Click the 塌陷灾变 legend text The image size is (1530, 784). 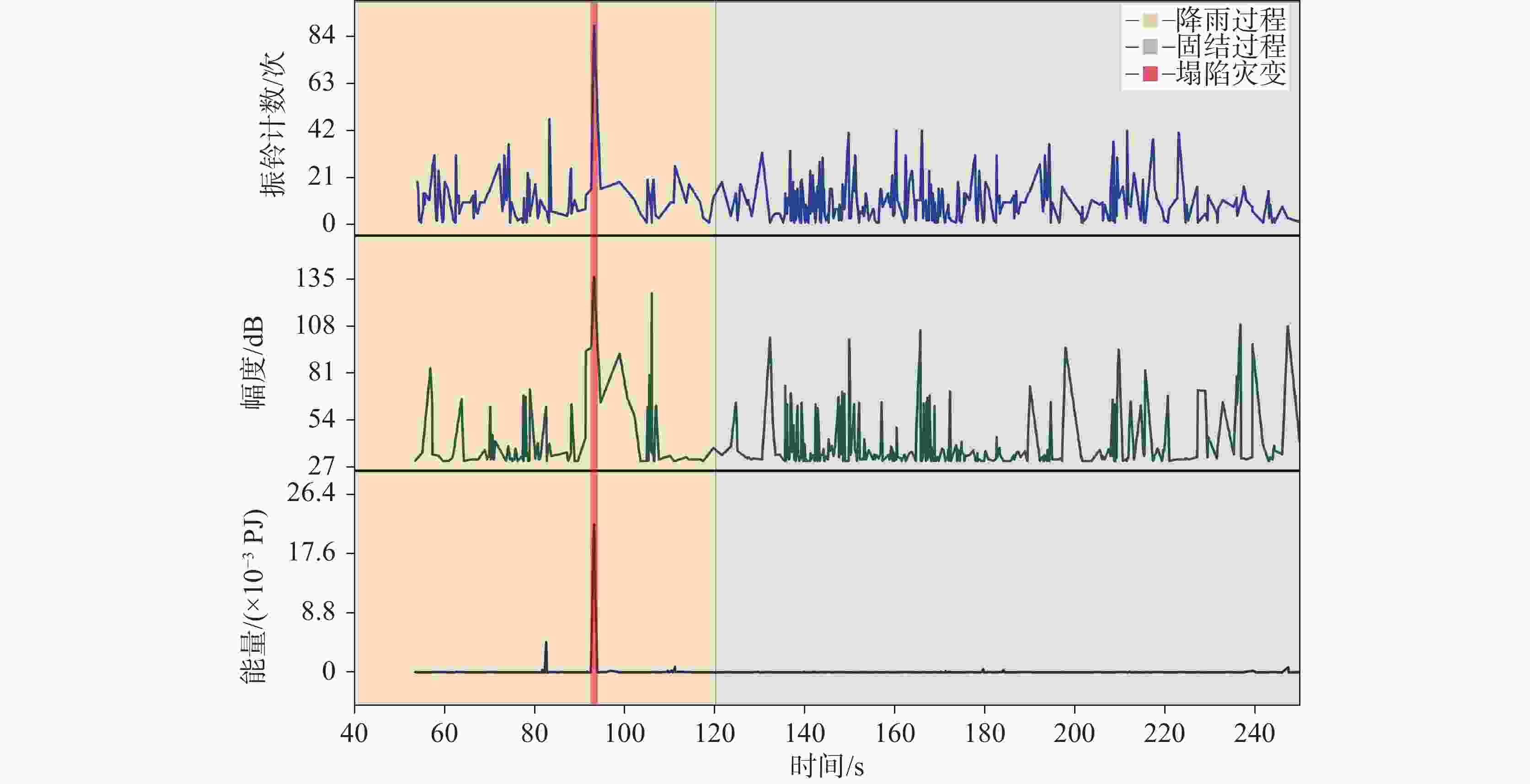(x=1230, y=74)
